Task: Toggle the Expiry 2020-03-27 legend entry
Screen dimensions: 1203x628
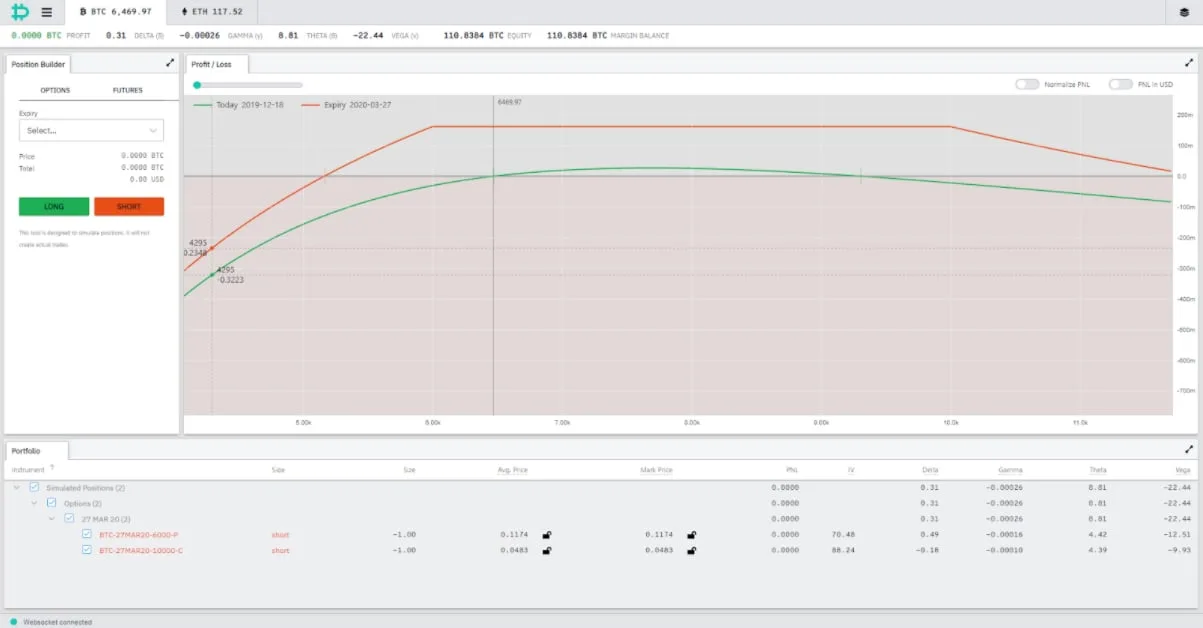Action: point(346,104)
